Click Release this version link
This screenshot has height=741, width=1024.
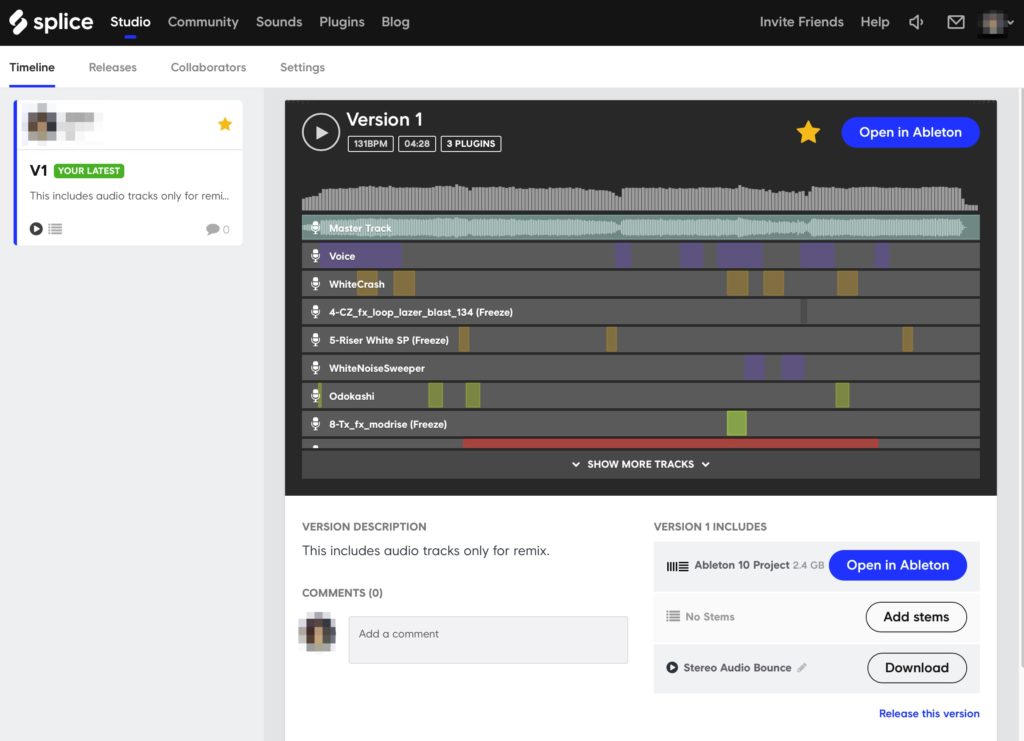tap(929, 714)
